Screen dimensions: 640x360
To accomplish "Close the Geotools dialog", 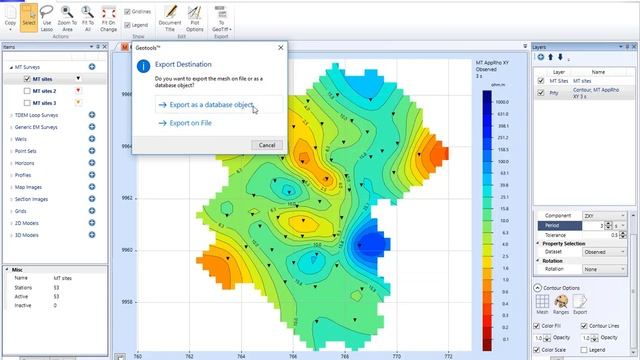I will (281, 48).
